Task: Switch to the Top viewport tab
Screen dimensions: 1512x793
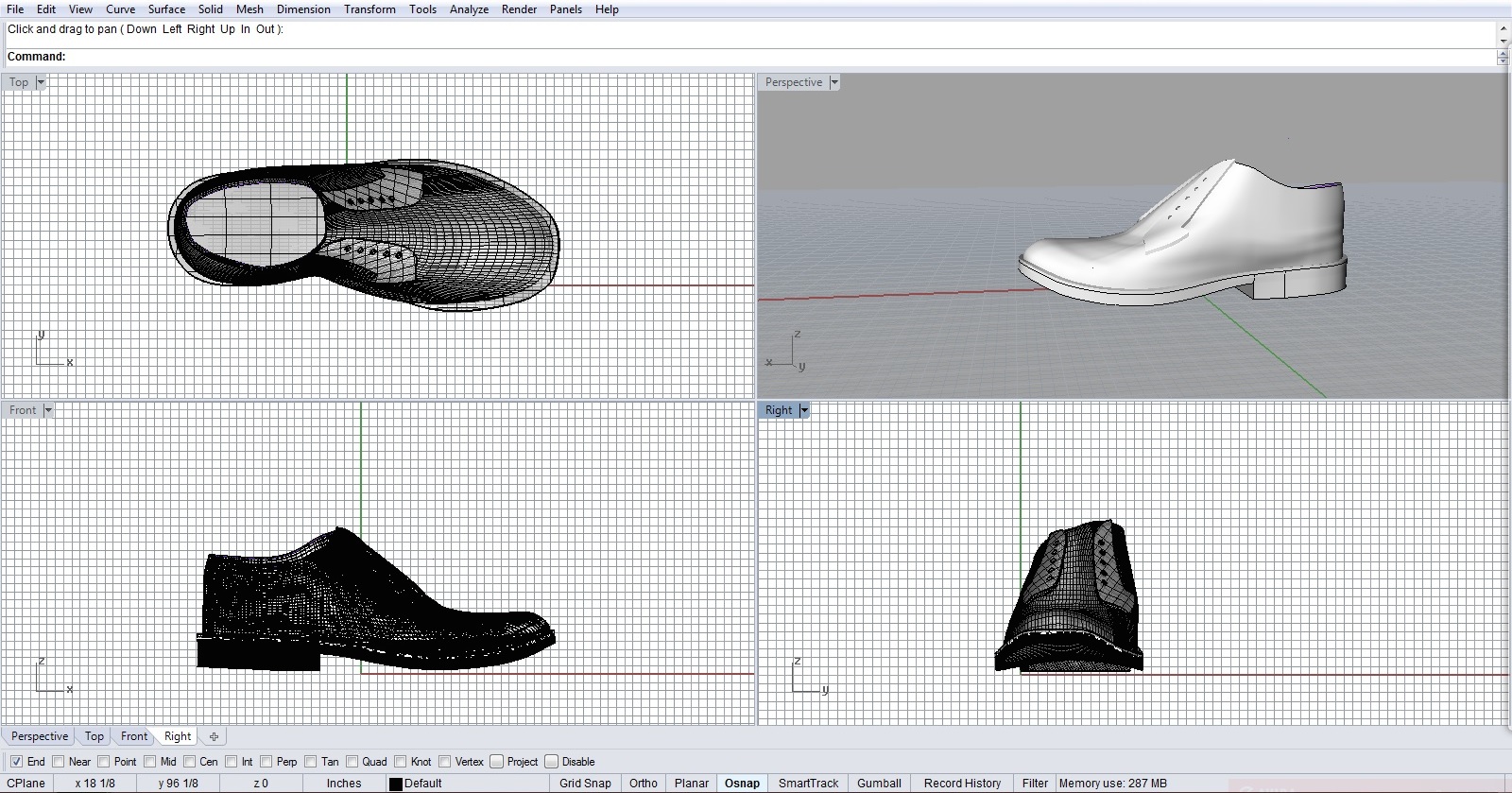Action: (x=94, y=736)
